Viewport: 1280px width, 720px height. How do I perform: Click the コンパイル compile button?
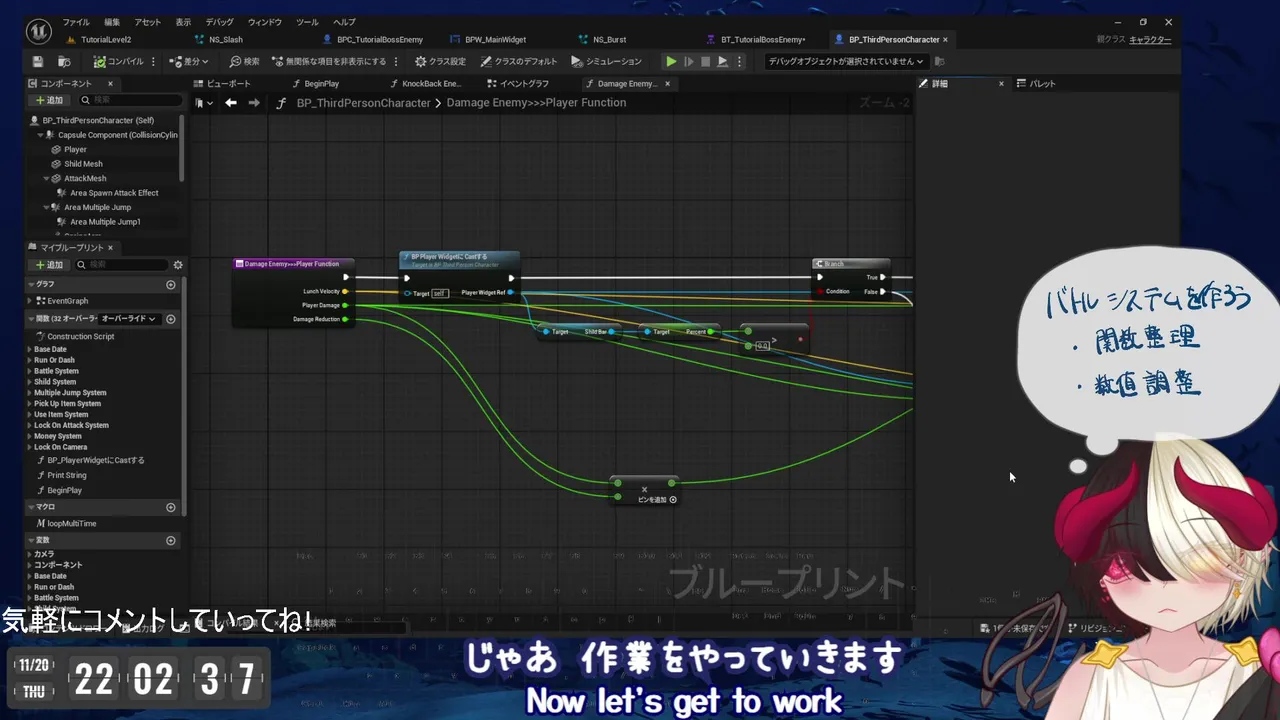(119, 61)
